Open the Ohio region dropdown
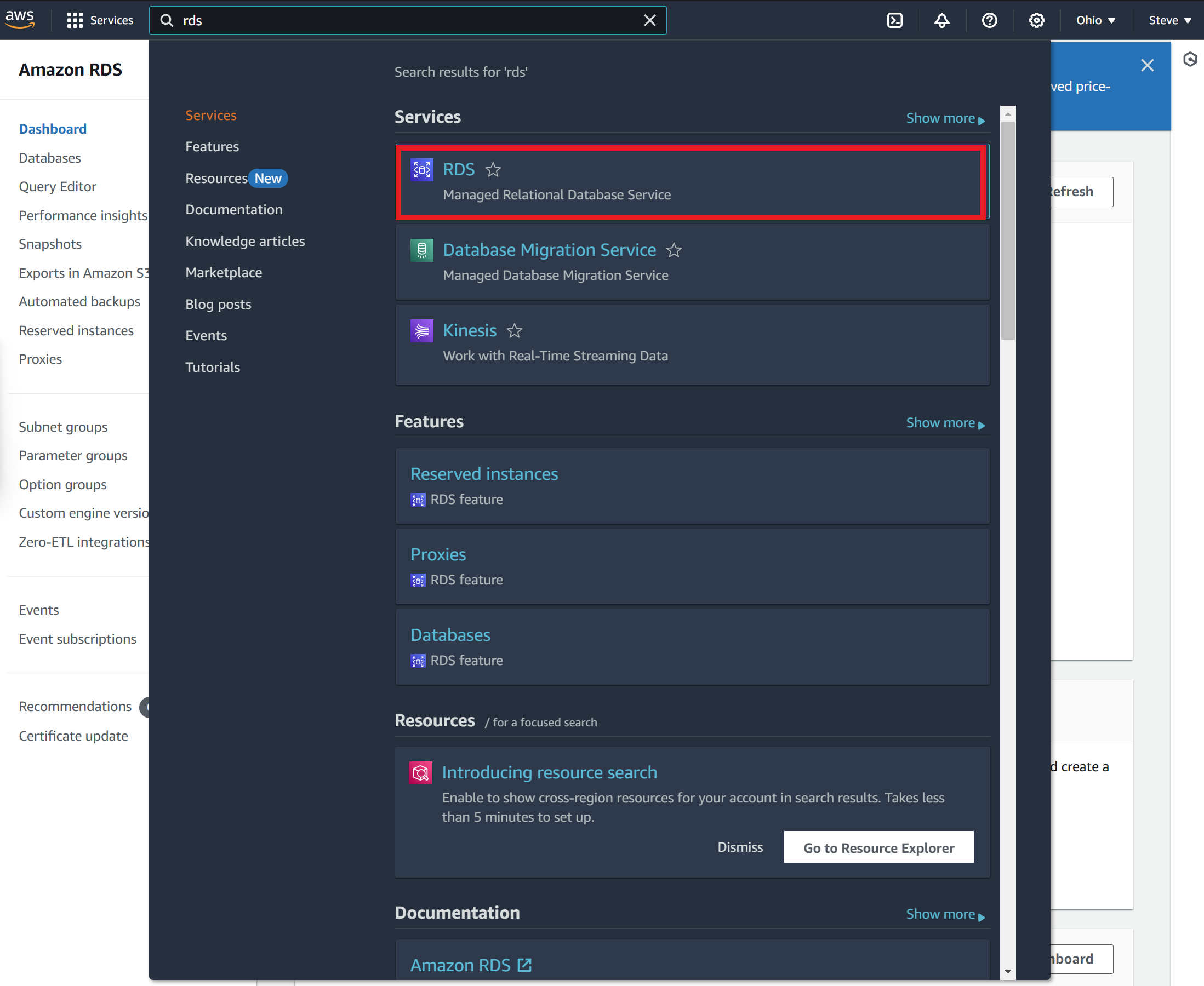Viewport: 1204px width, 986px height. [x=1095, y=20]
